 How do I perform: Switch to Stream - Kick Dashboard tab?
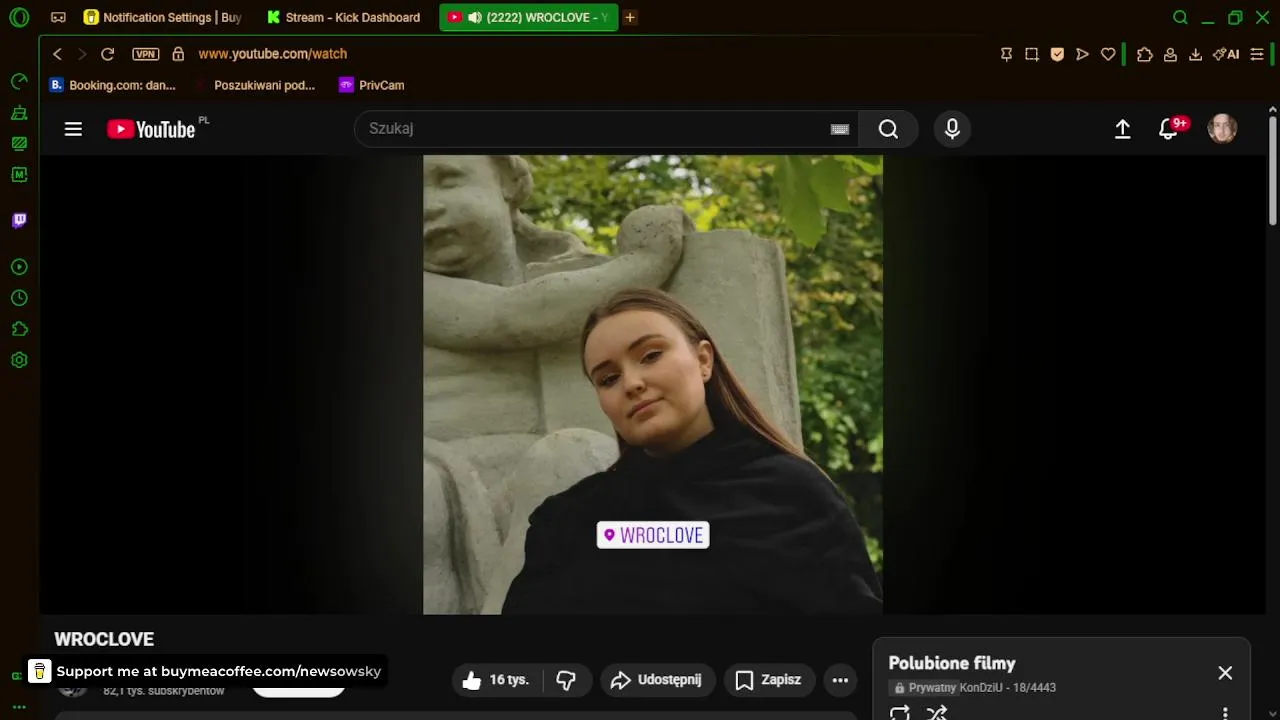click(x=343, y=17)
